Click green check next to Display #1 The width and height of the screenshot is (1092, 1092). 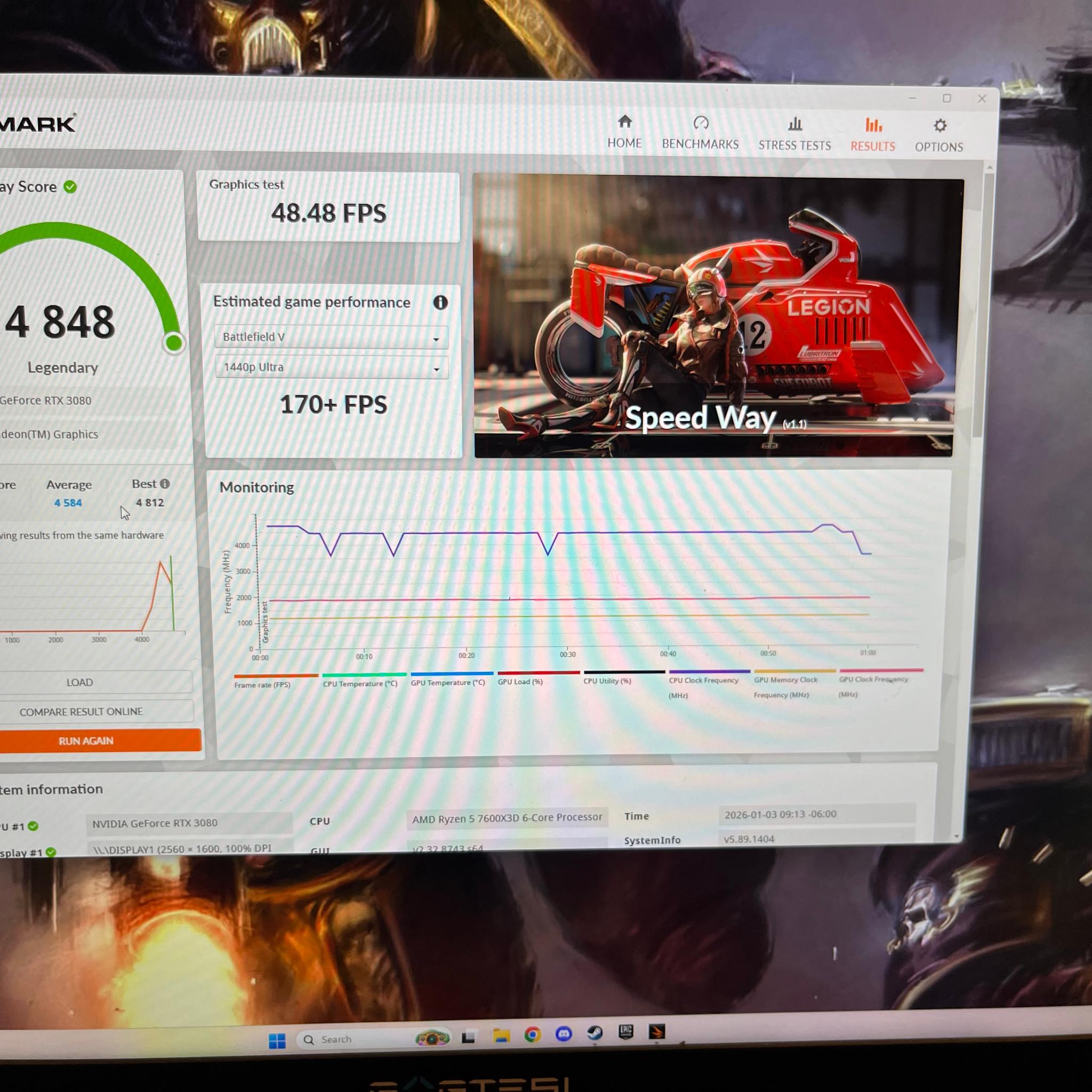[51, 853]
